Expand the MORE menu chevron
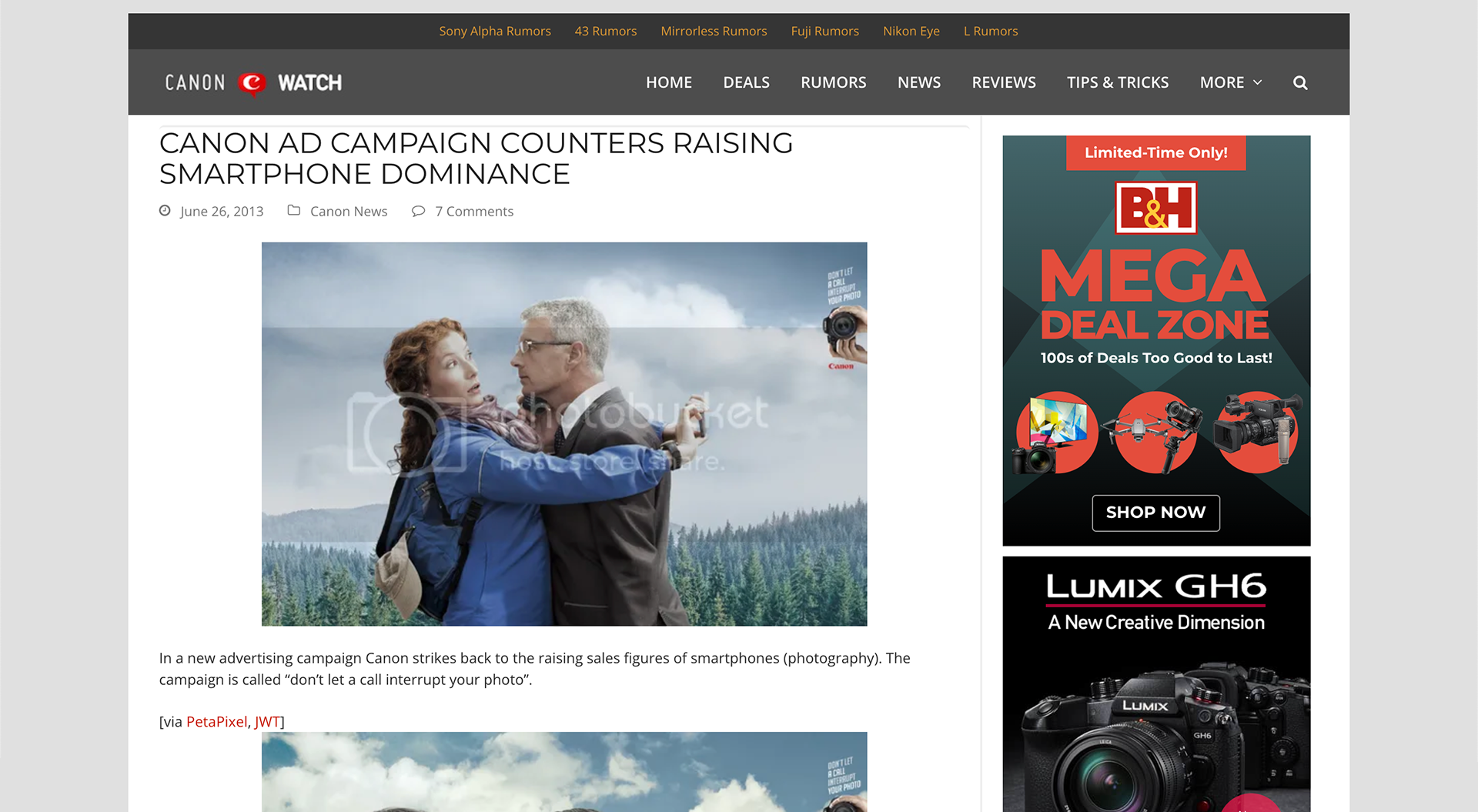Screen dimensions: 1478x812 pyautogui.click(x=1258, y=82)
